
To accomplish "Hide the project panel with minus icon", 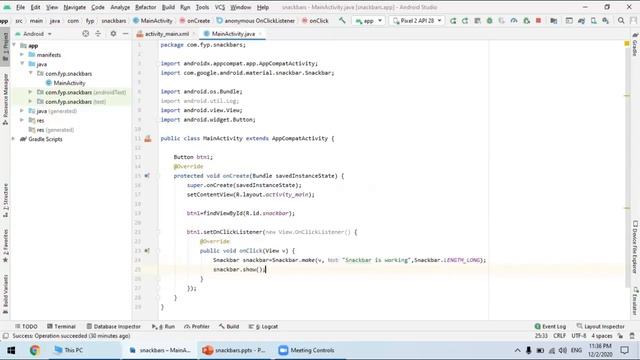I will point(125,34).
